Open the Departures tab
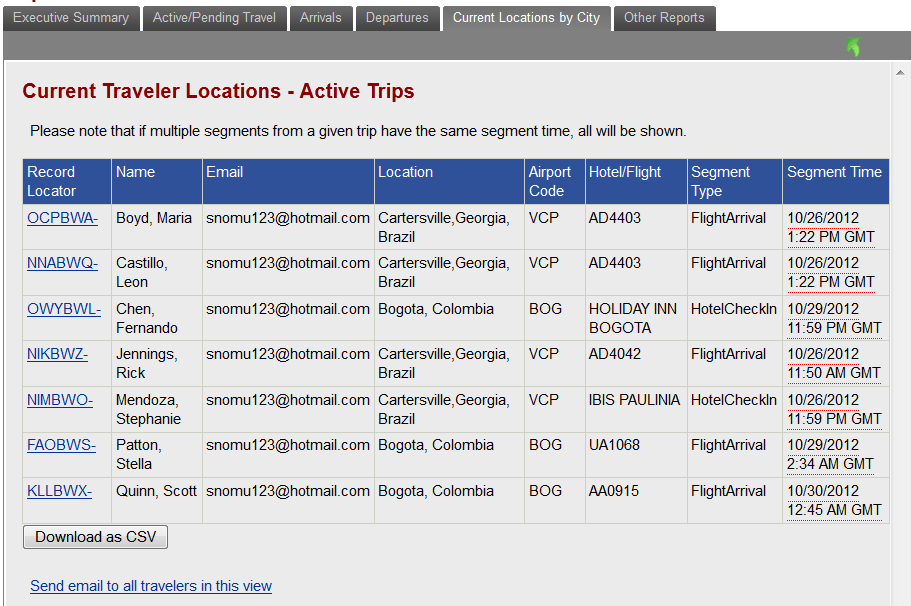Viewport: 911px width, 606px height. tap(397, 18)
